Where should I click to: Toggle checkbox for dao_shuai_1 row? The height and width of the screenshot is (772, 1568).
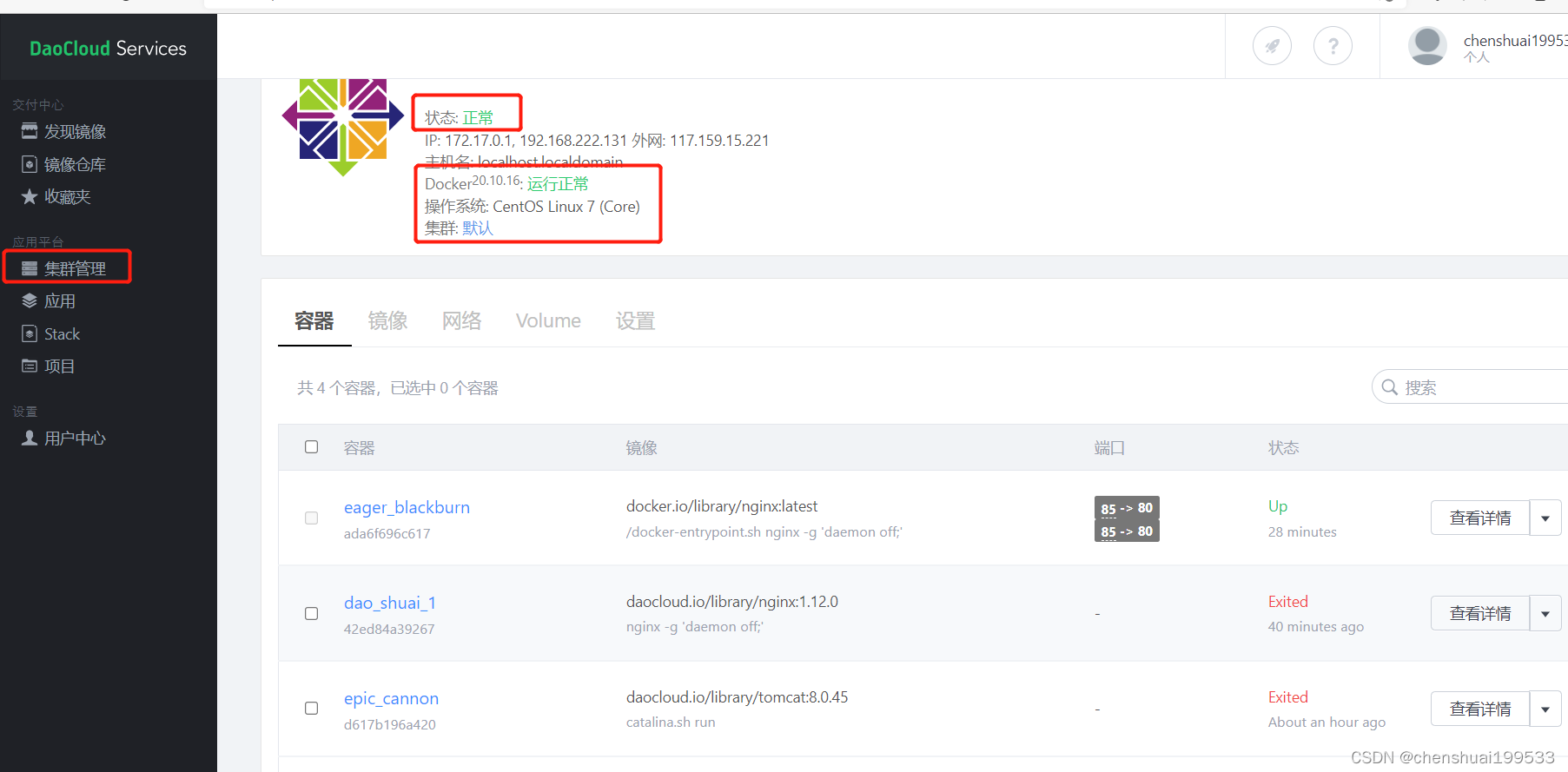tap(311, 614)
